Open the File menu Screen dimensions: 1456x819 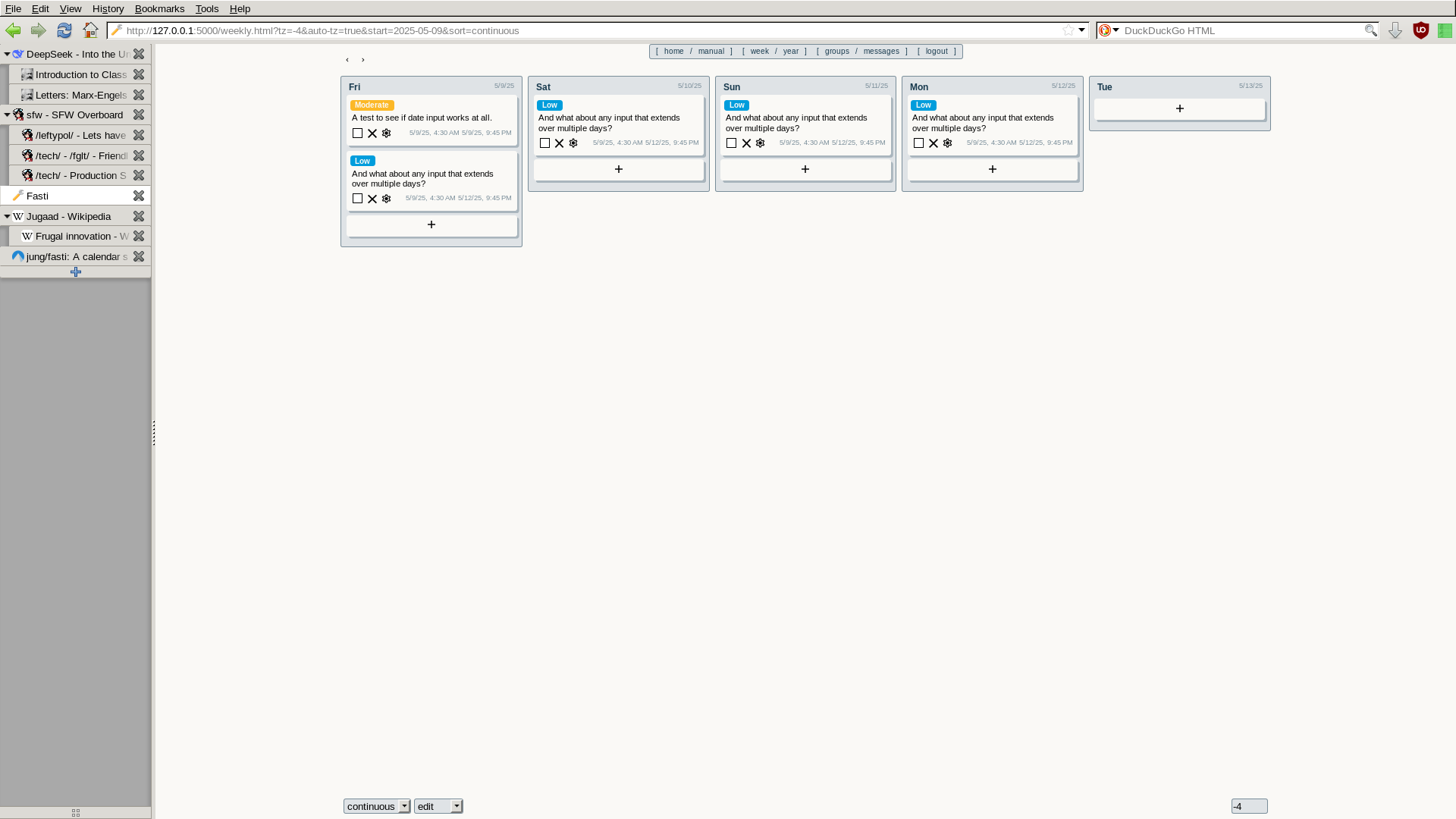click(x=13, y=8)
